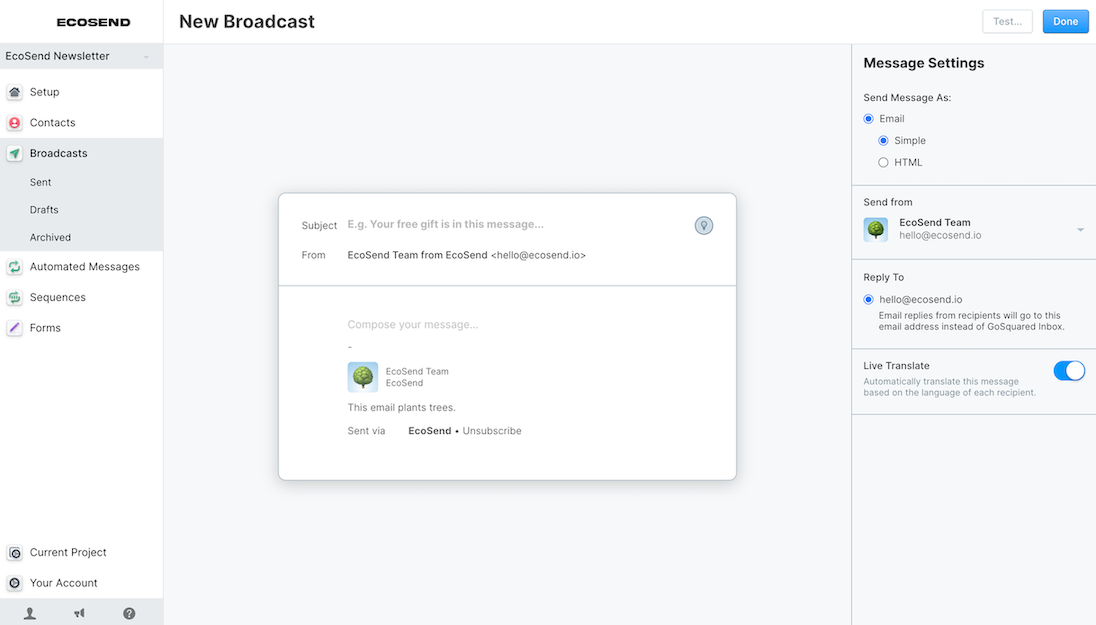Click the Done button
The height and width of the screenshot is (625, 1096).
click(x=1065, y=22)
